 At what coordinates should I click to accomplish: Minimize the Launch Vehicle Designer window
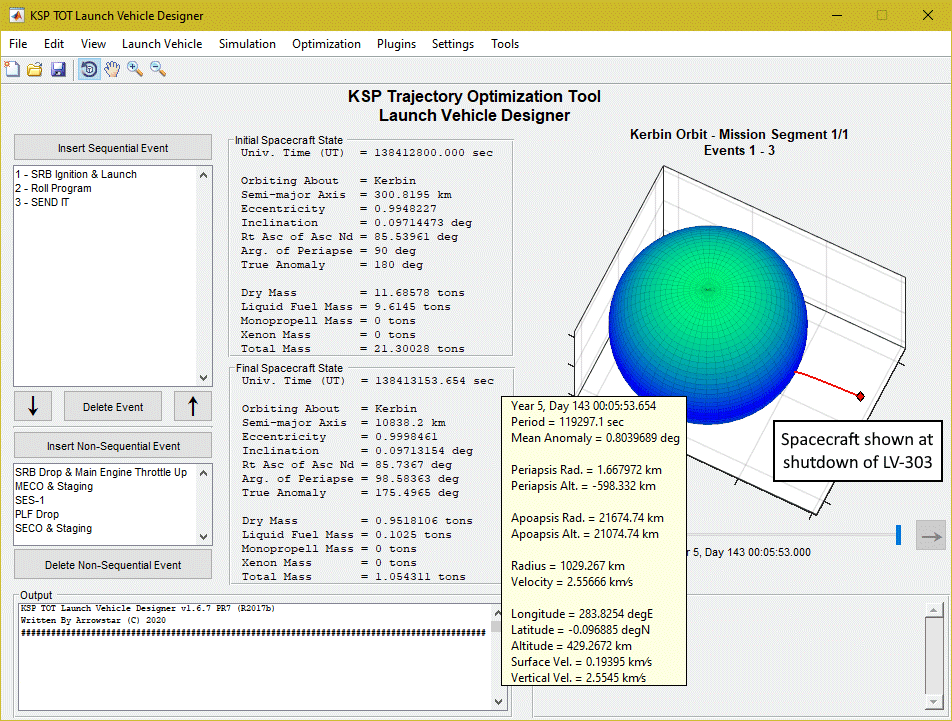[x=837, y=15]
